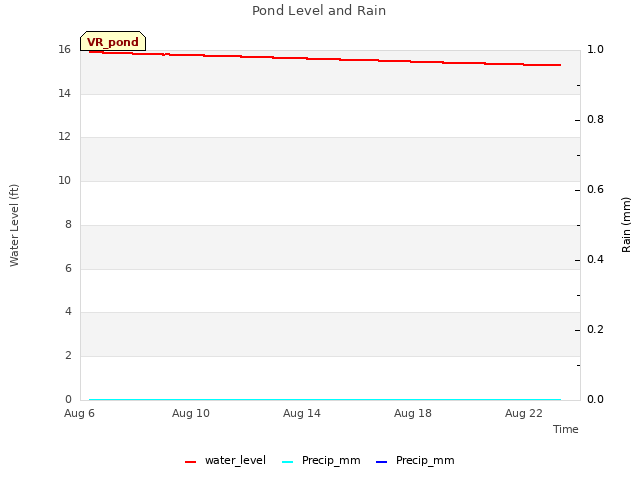The height and width of the screenshot is (480, 640).
Task: Click the 8 tick on water level axis
Action: click(x=68, y=224)
